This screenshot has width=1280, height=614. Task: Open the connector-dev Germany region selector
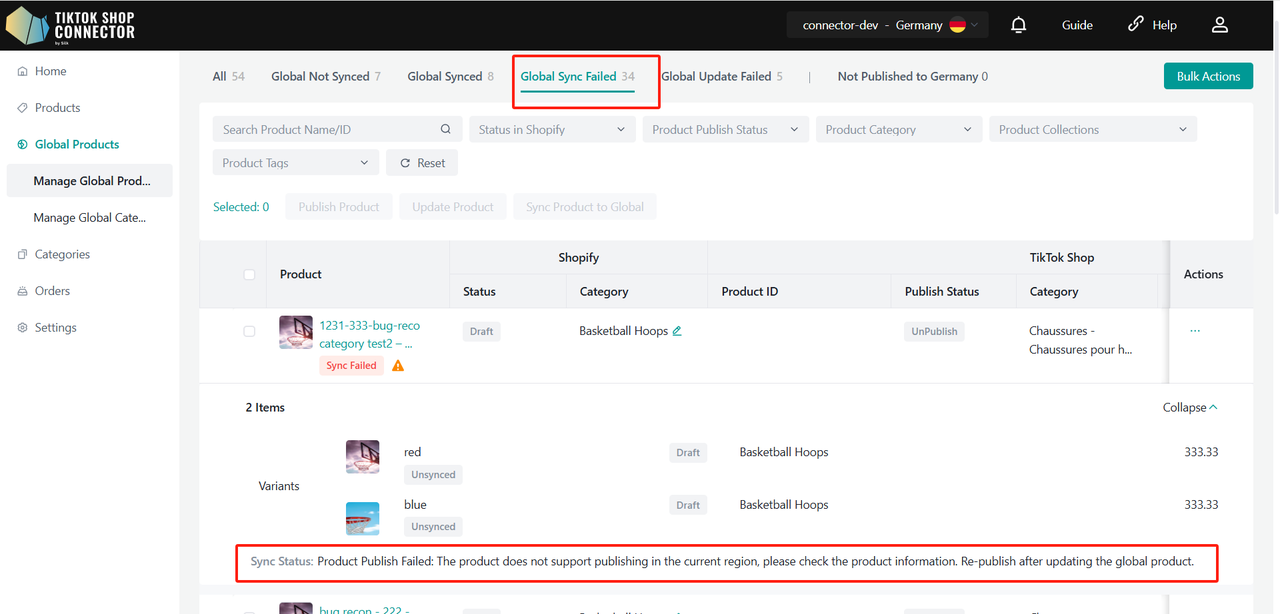887,25
